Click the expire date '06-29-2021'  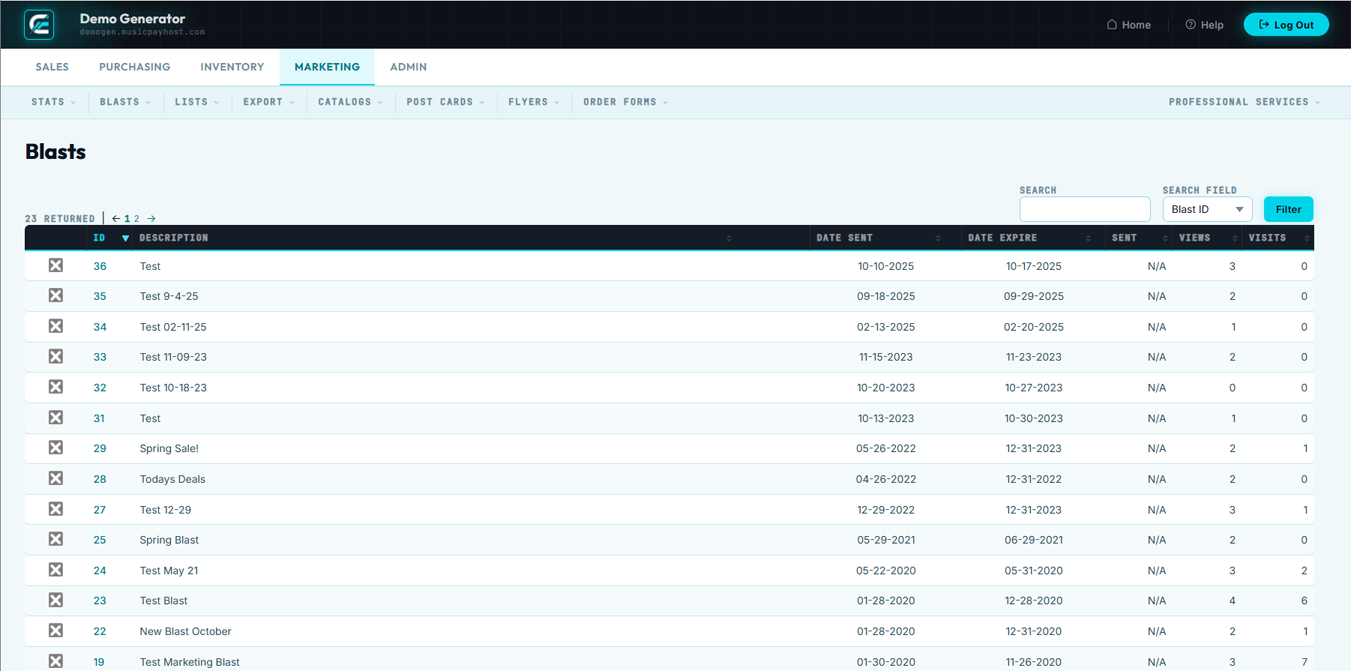tap(1034, 540)
